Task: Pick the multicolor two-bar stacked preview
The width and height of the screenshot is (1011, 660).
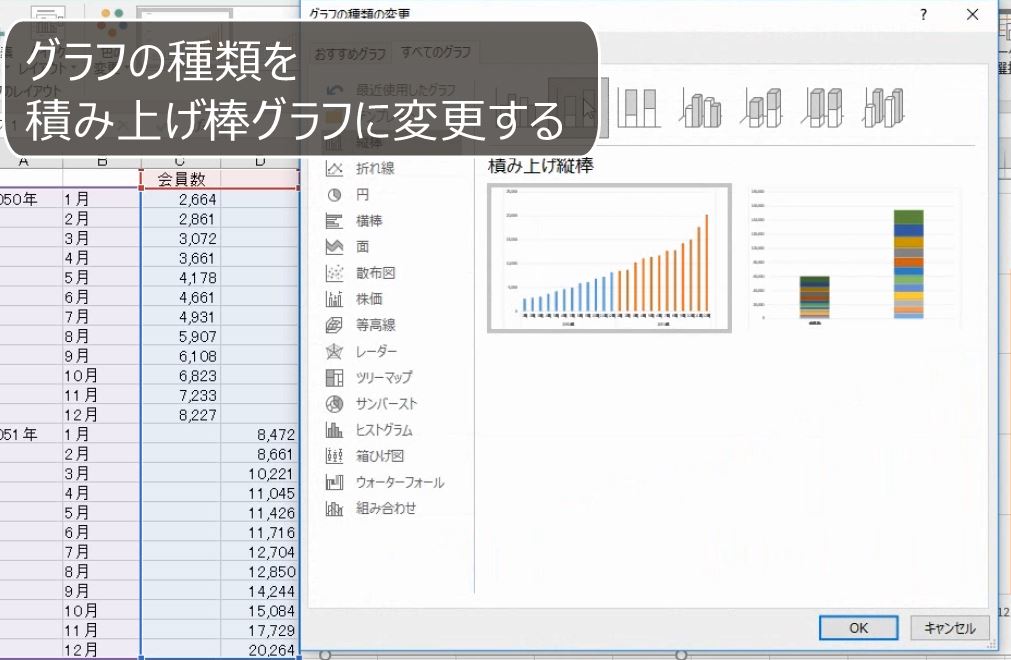Action: coord(854,258)
